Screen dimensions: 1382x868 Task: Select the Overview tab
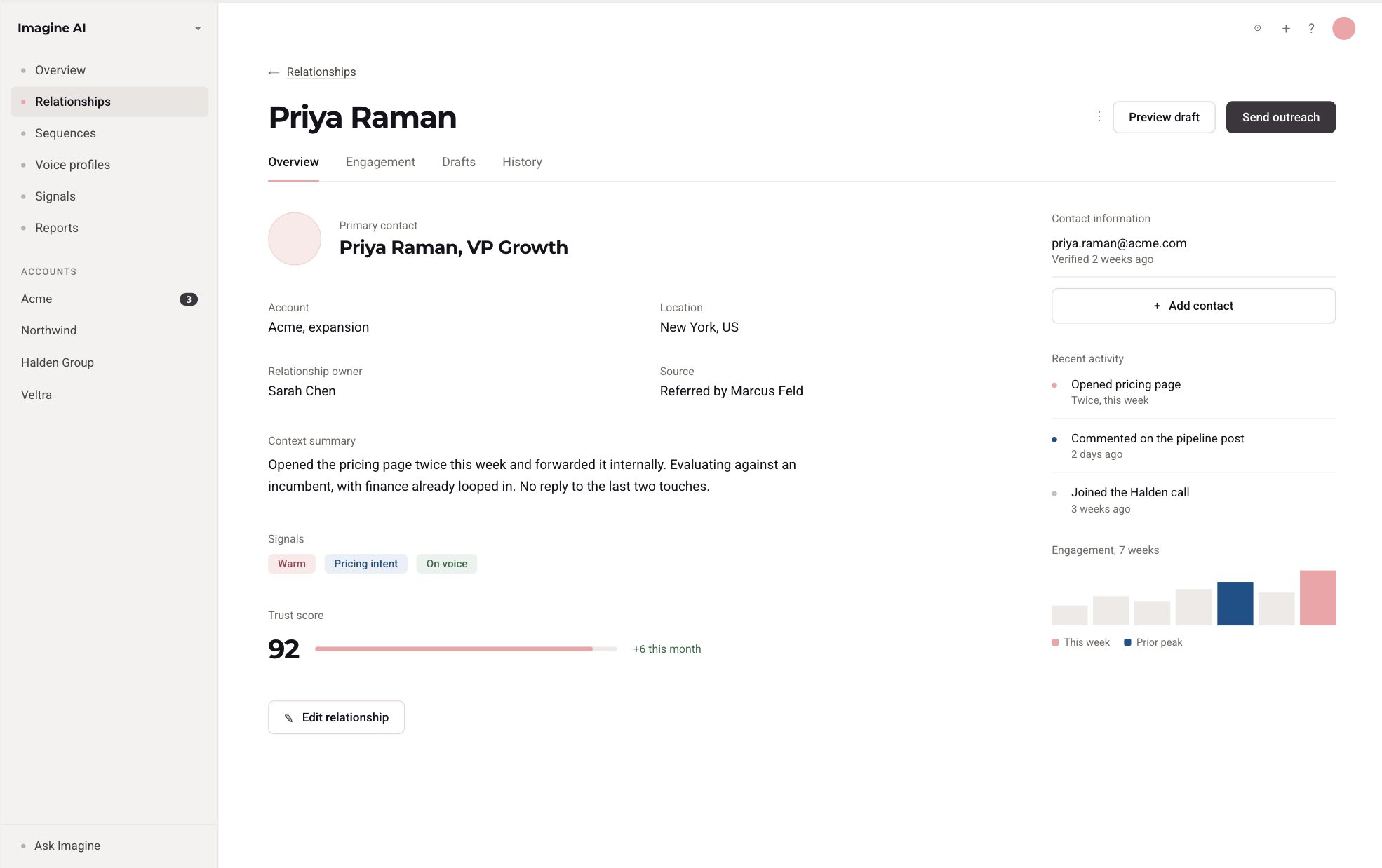293,162
